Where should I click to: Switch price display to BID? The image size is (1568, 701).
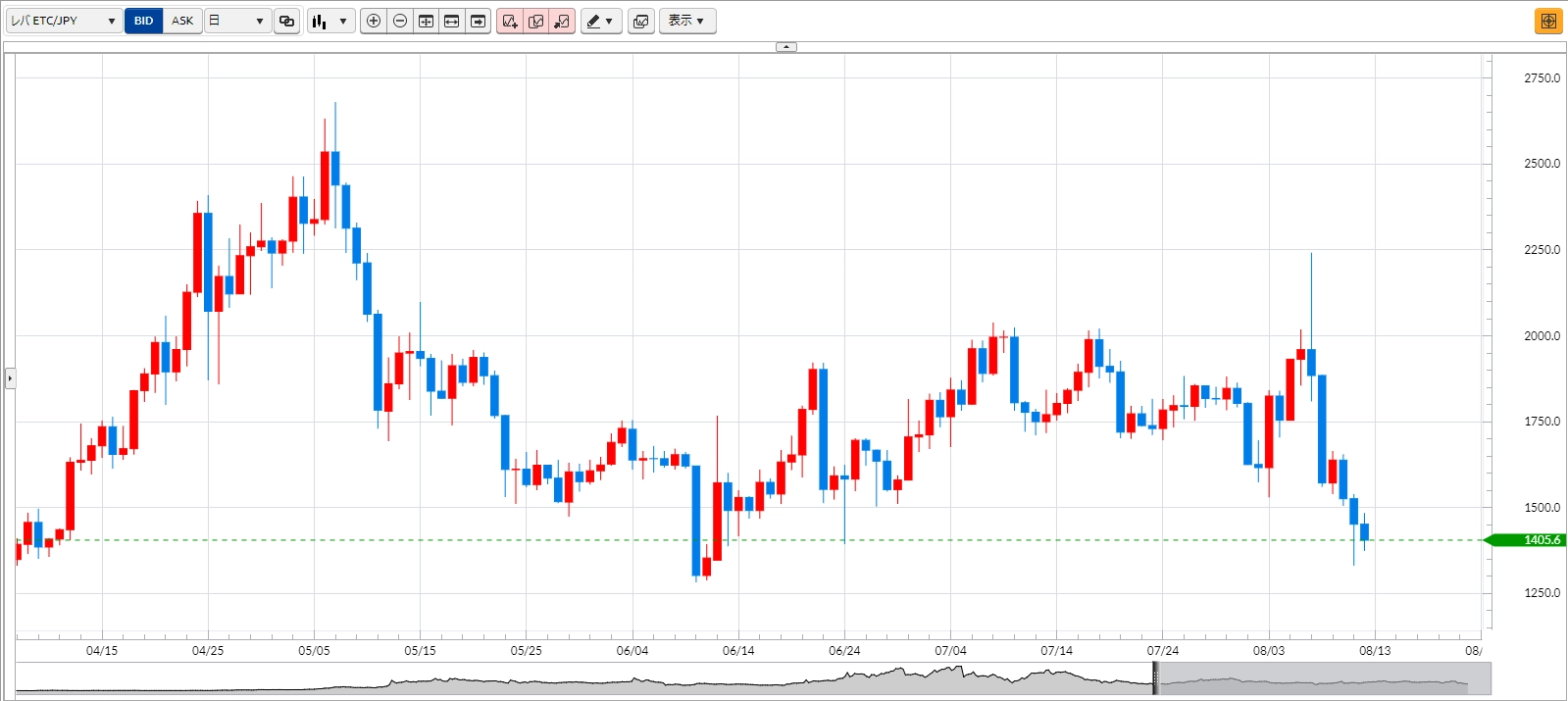pyautogui.click(x=143, y=21)
